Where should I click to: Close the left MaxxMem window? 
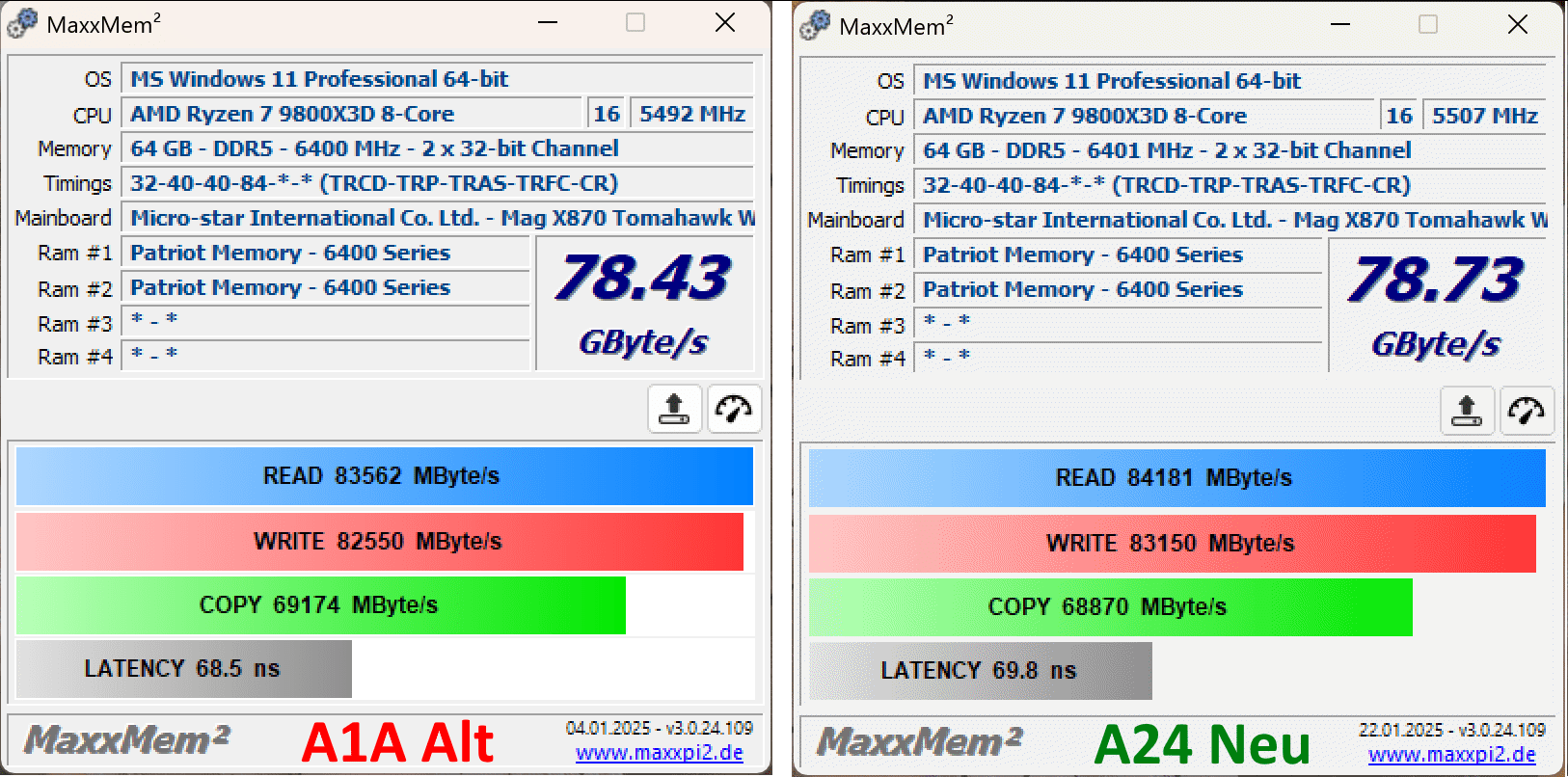tap(725, 22)
